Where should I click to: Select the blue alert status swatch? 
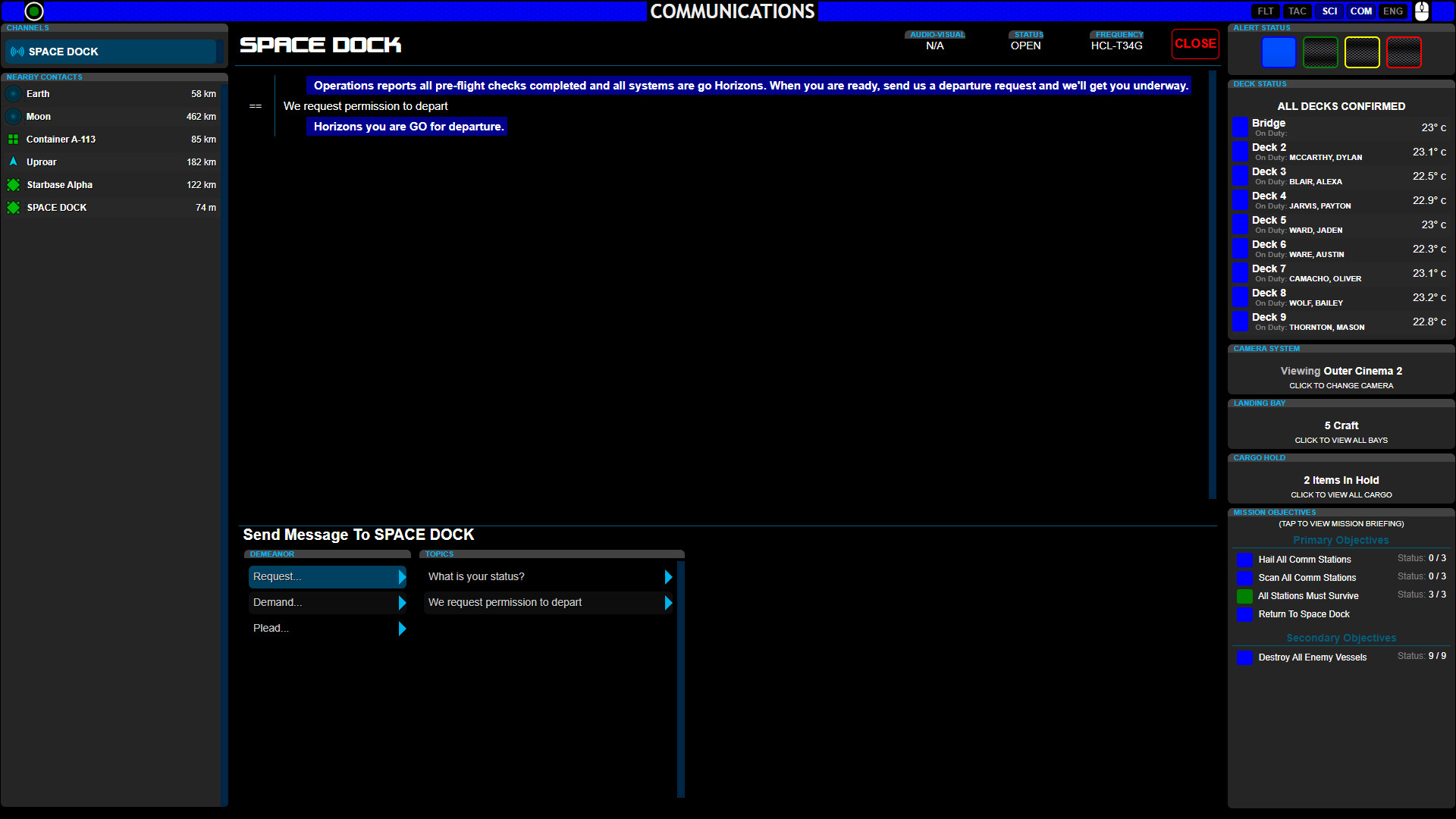click(x=1278, y=52)
